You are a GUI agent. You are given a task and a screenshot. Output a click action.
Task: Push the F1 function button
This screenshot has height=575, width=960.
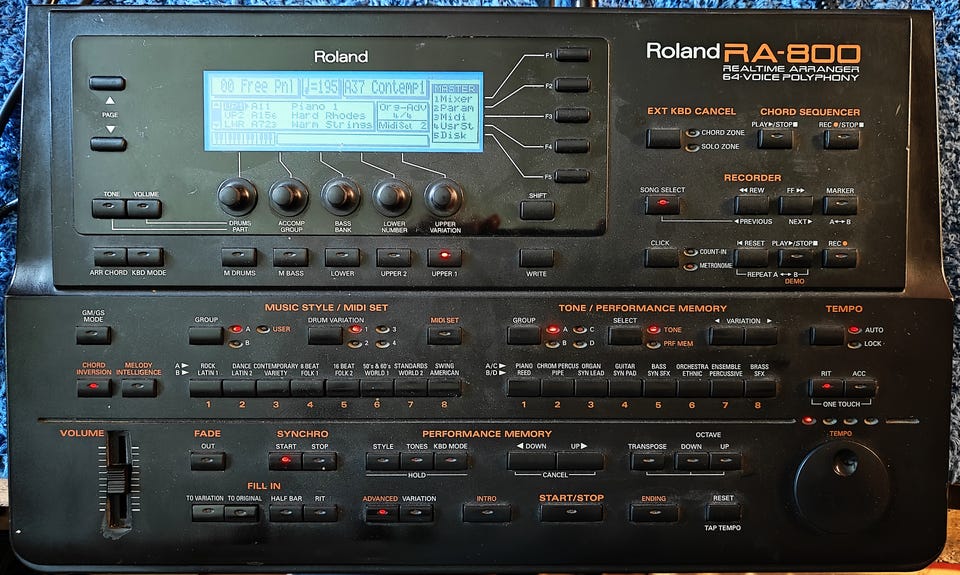(x=573, y=54)
